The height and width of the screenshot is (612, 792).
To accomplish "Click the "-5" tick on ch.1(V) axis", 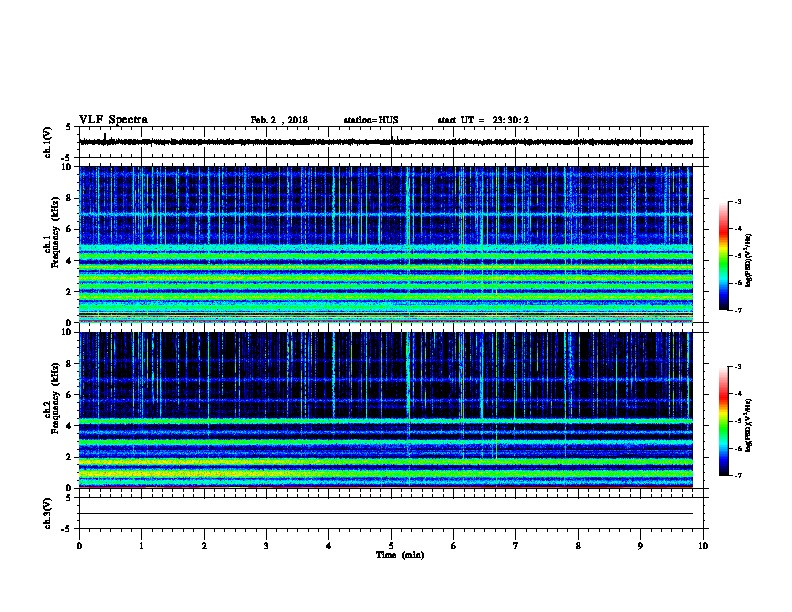I will [x=68, y=158].
